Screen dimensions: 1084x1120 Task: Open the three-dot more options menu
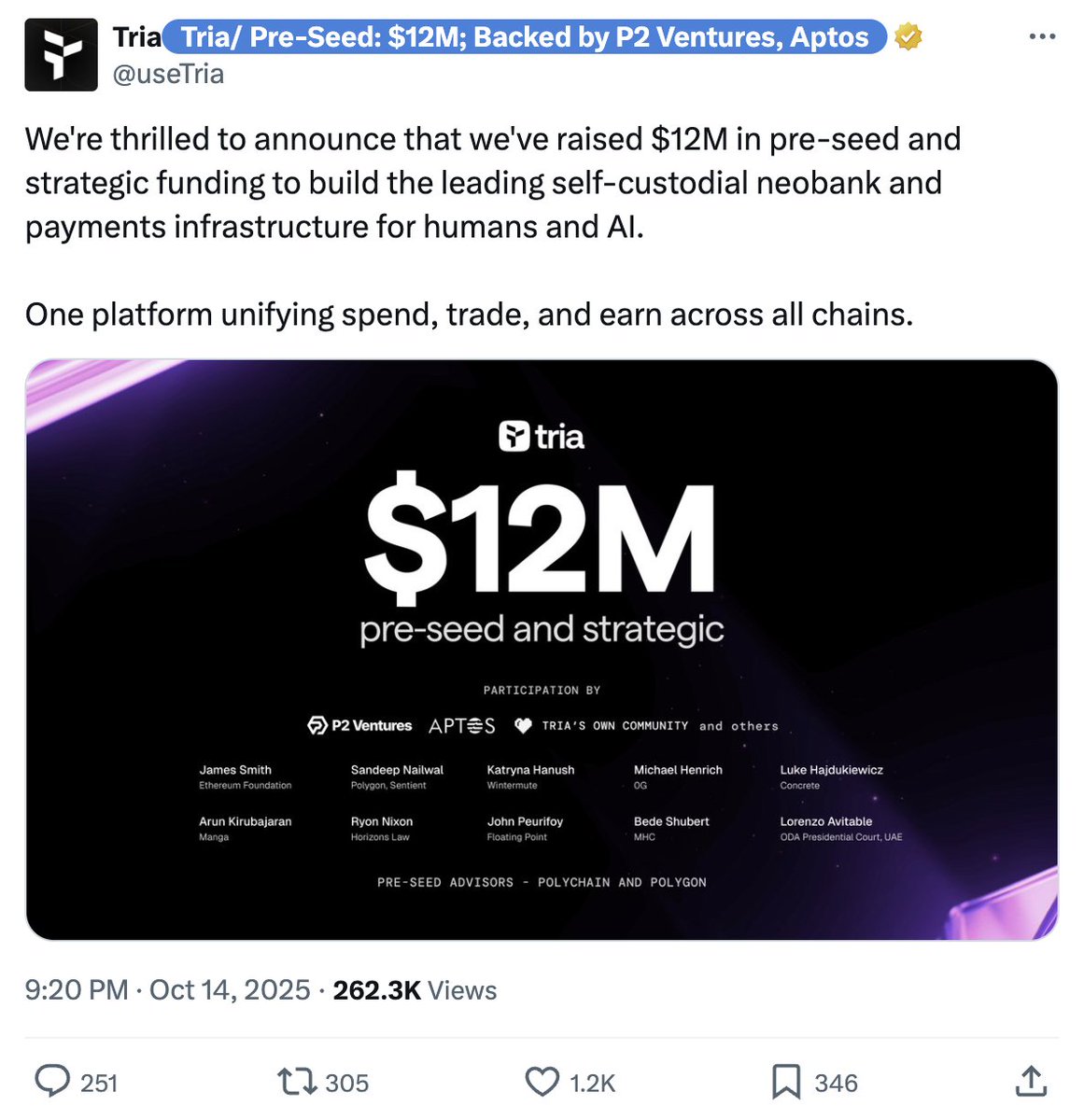[x=1041, y=37]
